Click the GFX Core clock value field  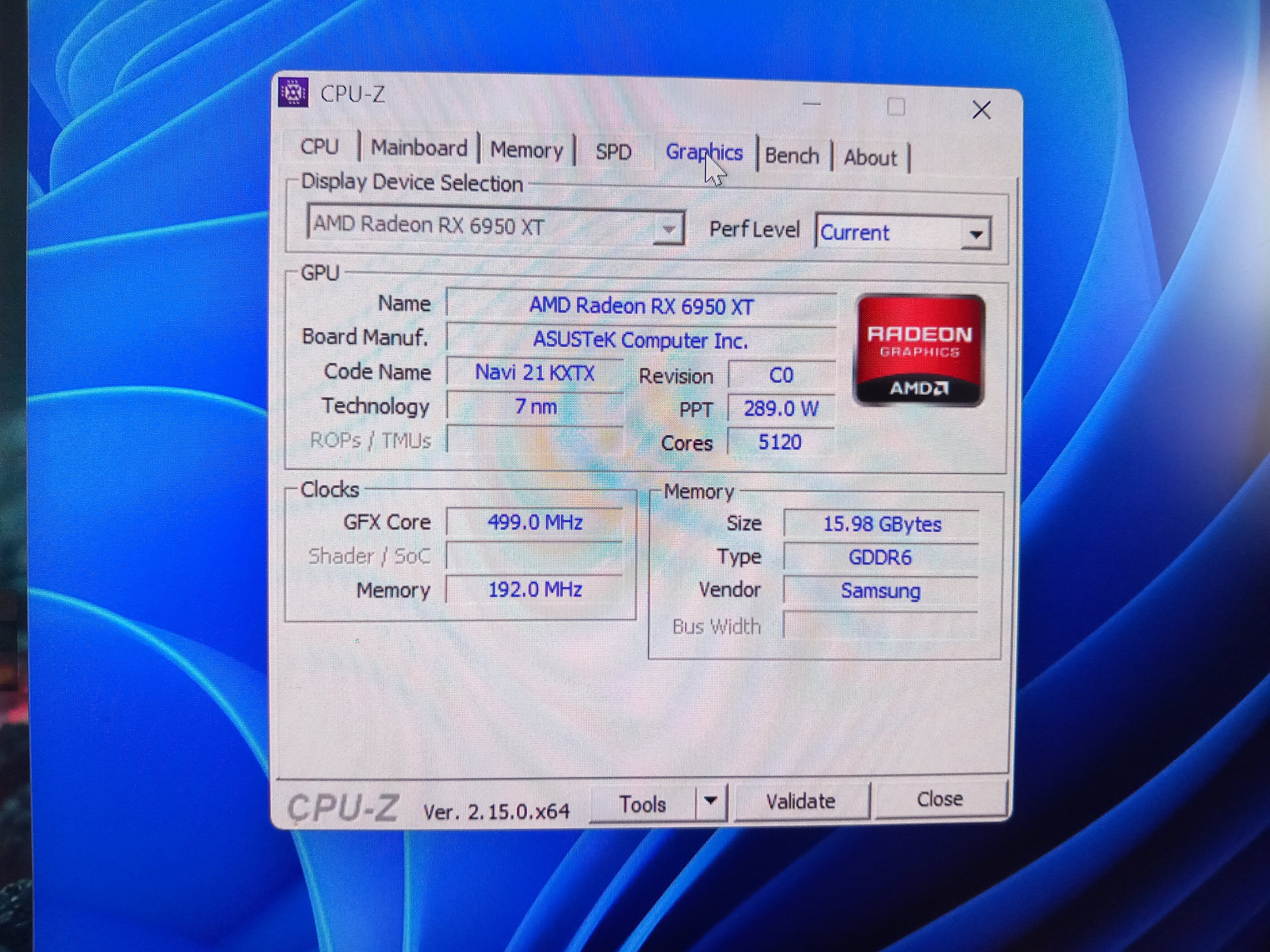click(534, 522)
